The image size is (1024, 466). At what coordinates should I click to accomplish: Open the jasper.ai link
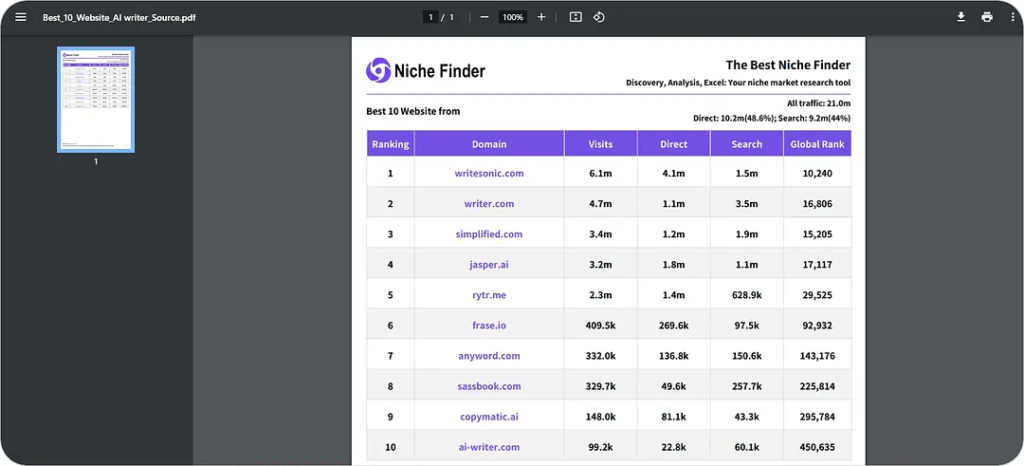(489, 265)
